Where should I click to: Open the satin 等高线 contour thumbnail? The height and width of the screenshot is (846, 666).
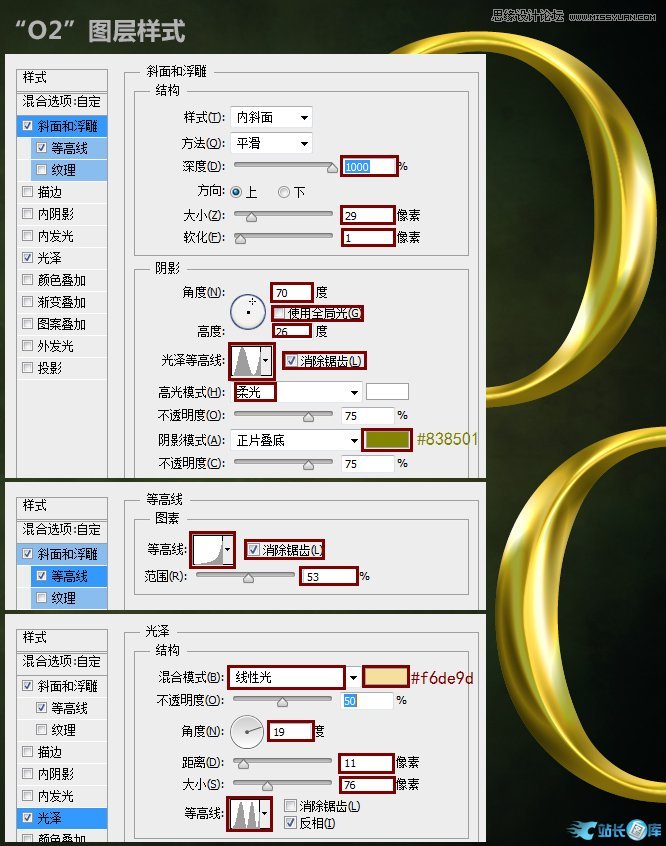pos(245,813)
